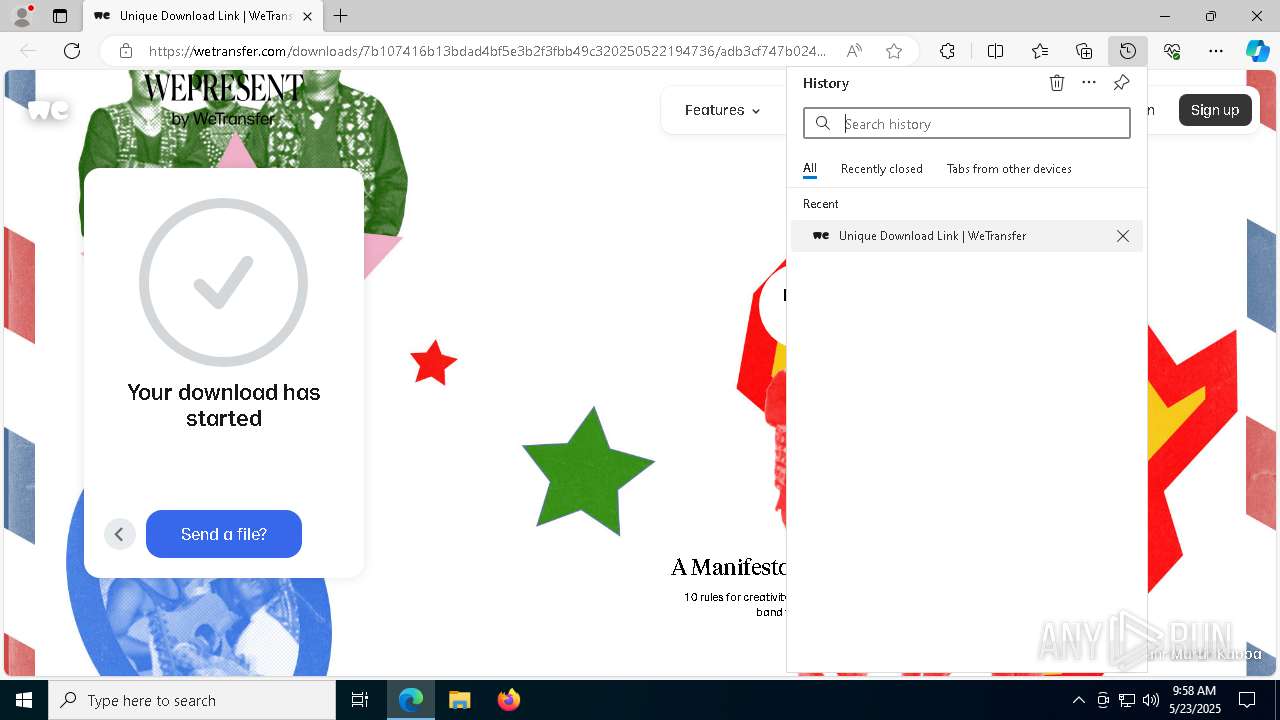The width and height of the screenshot is (1280, 720).
Task: Click the Search history field
Action: point(967,123)
